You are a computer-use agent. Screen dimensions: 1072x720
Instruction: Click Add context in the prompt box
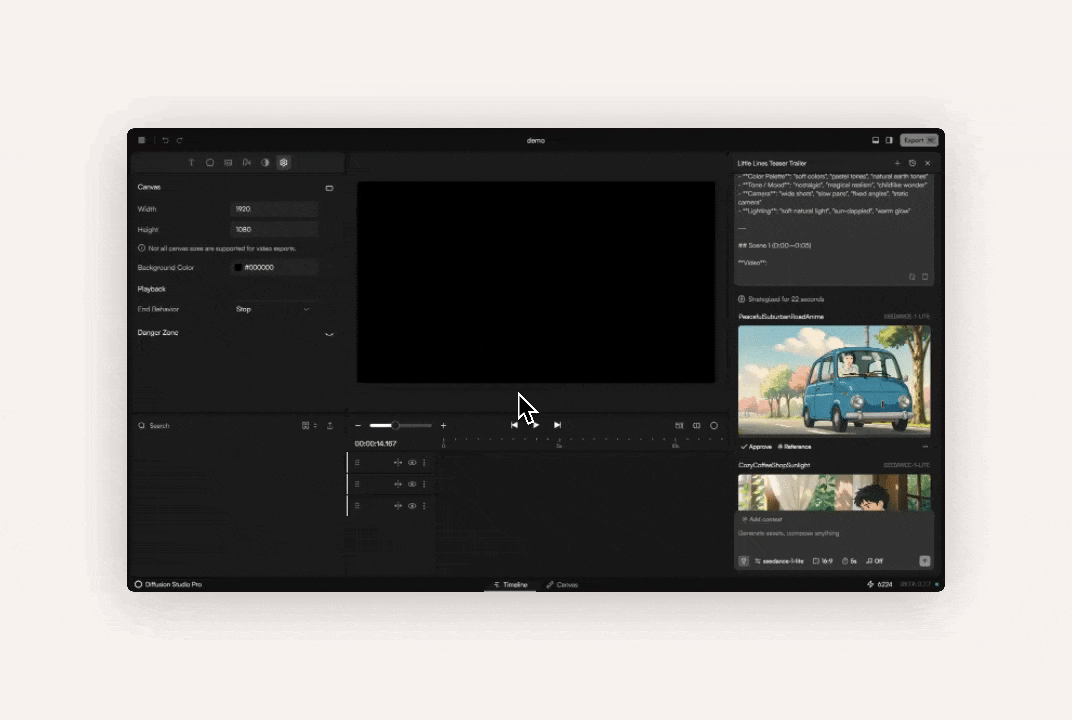click(762, 520)
